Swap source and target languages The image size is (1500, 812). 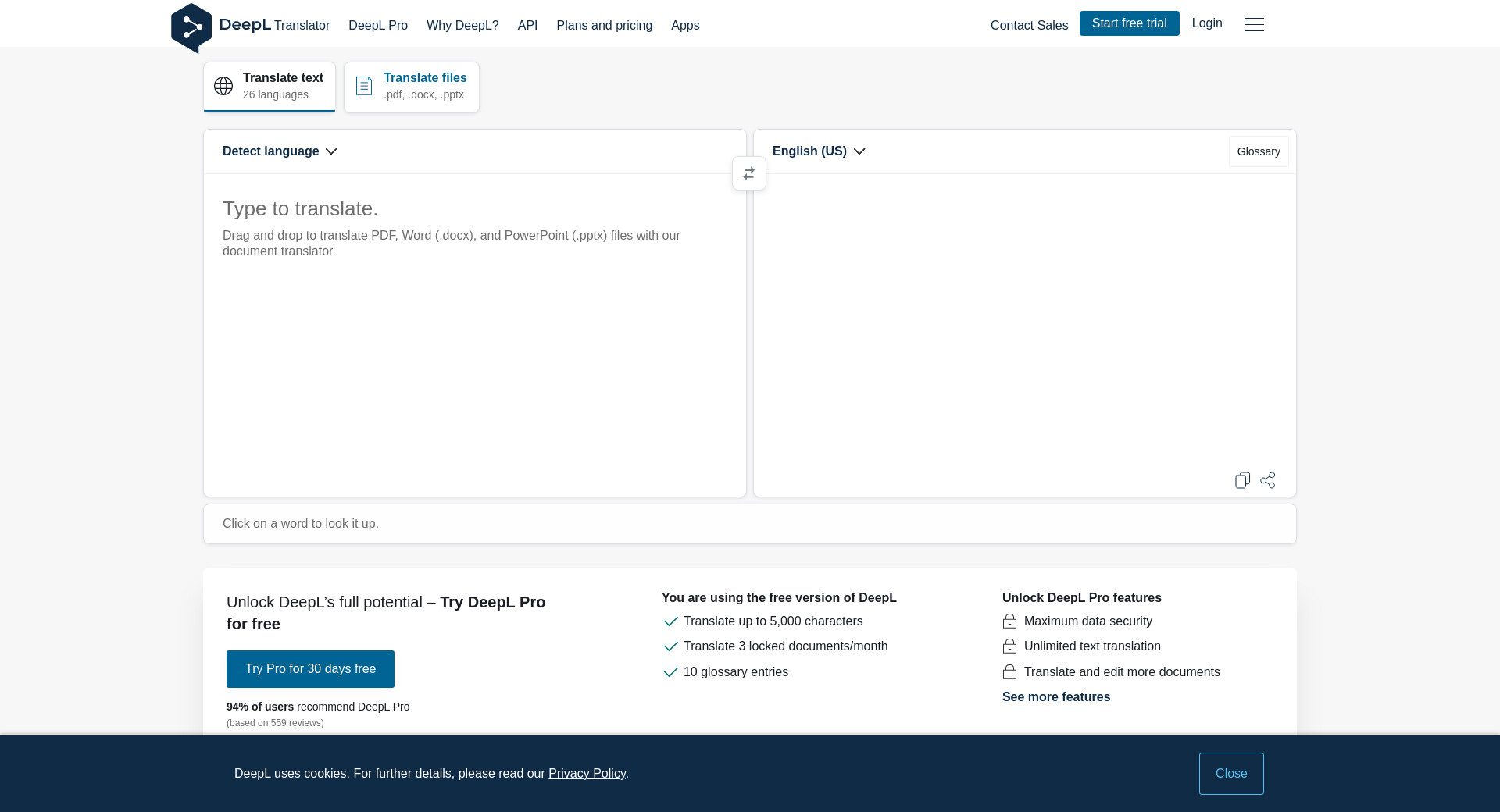(748, 173)
